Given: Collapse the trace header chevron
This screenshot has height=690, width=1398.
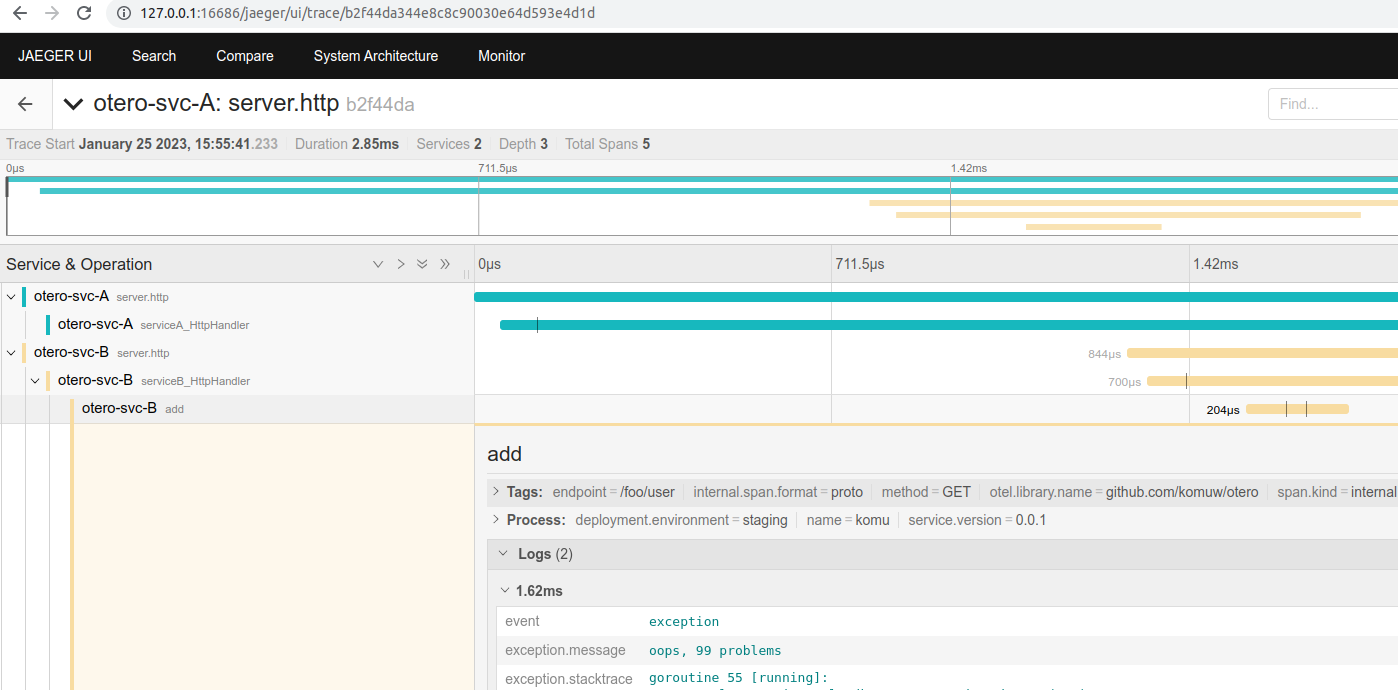Looking at the screenshot, I should coord(73,104).
